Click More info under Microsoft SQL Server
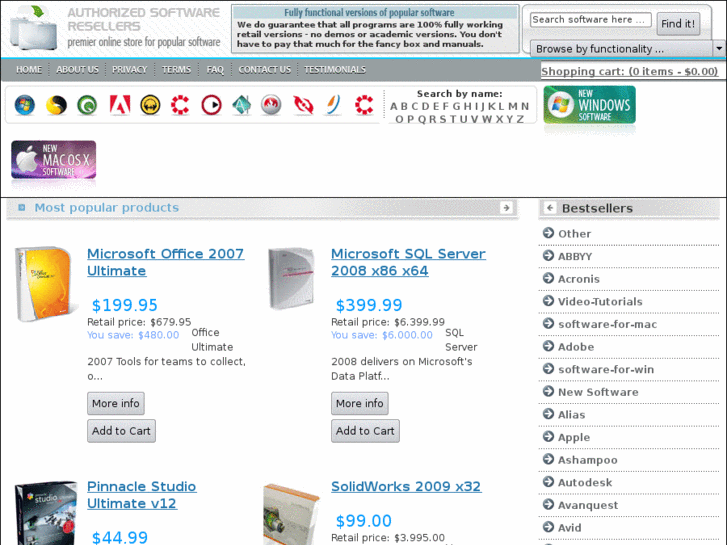Viewport: 727px width, 545px height. coord(360,404)
